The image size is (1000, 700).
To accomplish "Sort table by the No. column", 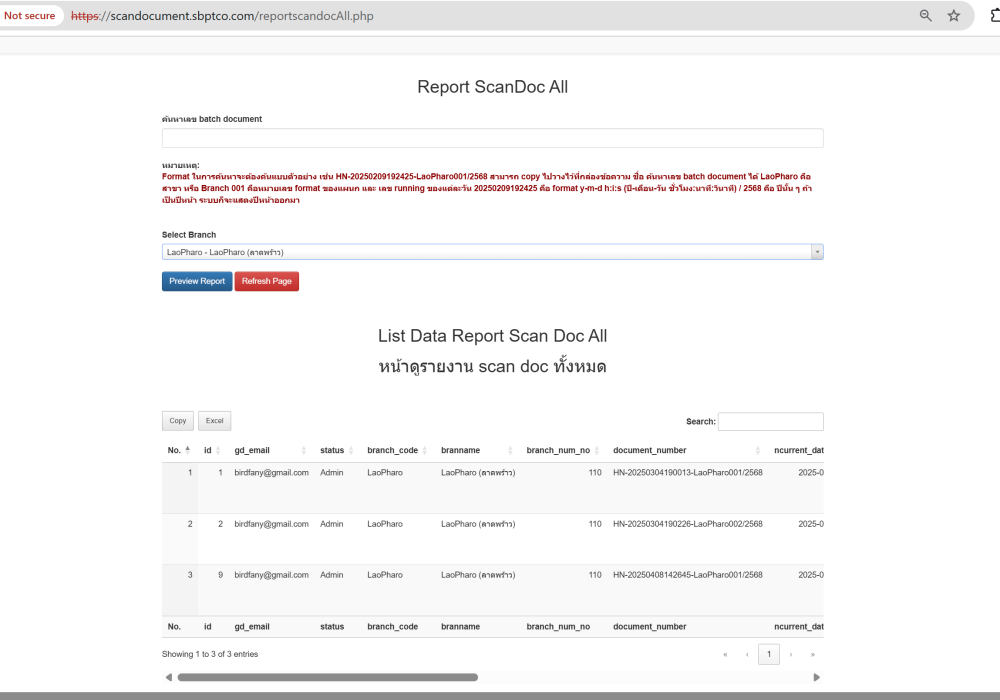I will [x=177, y=450].
